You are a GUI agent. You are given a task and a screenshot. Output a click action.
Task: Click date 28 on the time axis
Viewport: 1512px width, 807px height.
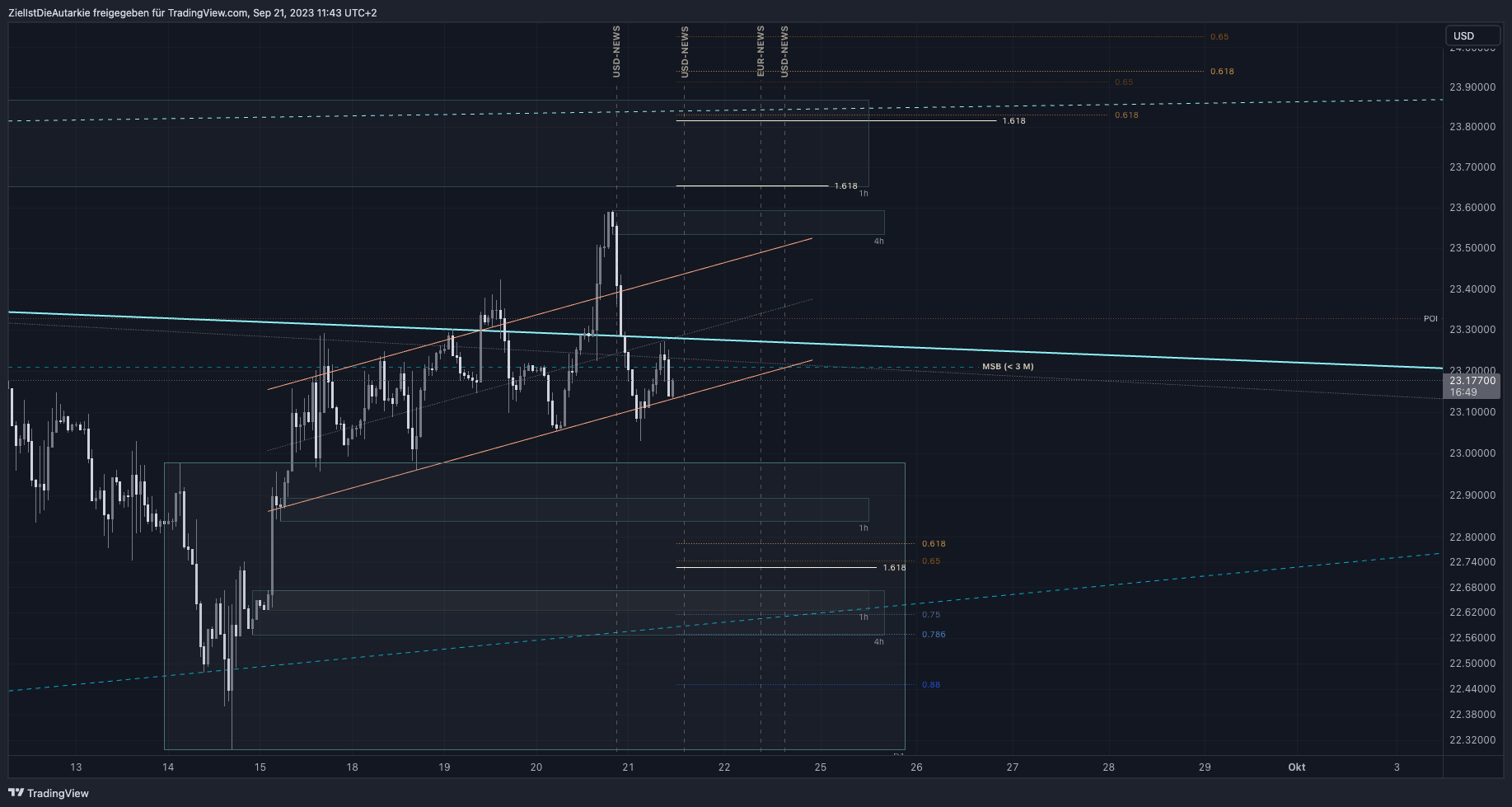[1109, 767]
